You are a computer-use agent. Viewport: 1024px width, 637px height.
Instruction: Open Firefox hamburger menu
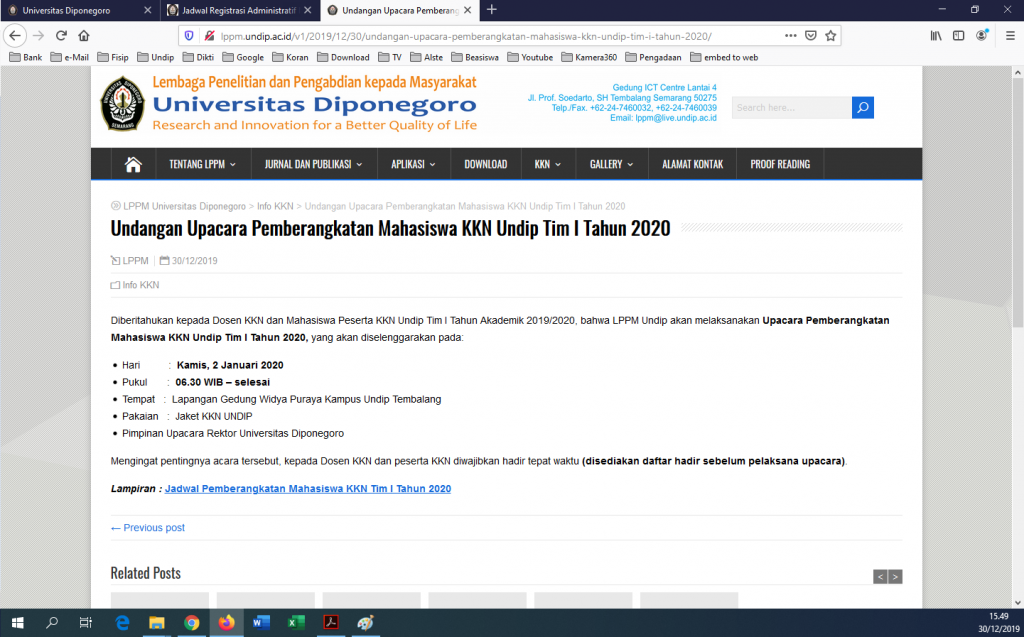coord(1008,35)
